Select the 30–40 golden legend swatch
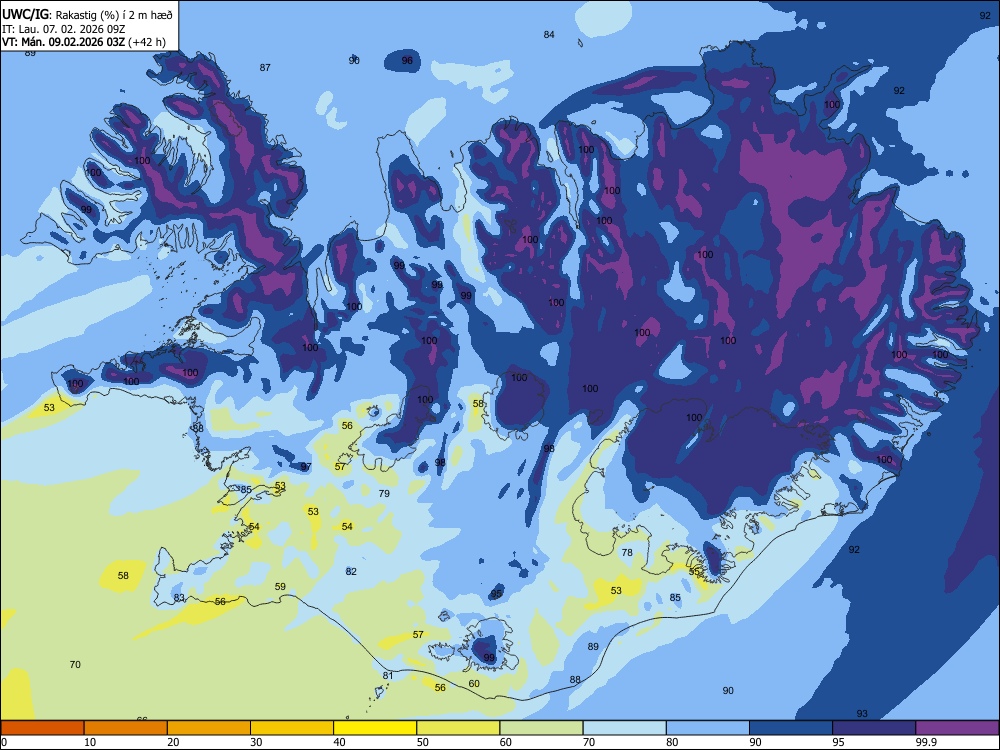 292,728
